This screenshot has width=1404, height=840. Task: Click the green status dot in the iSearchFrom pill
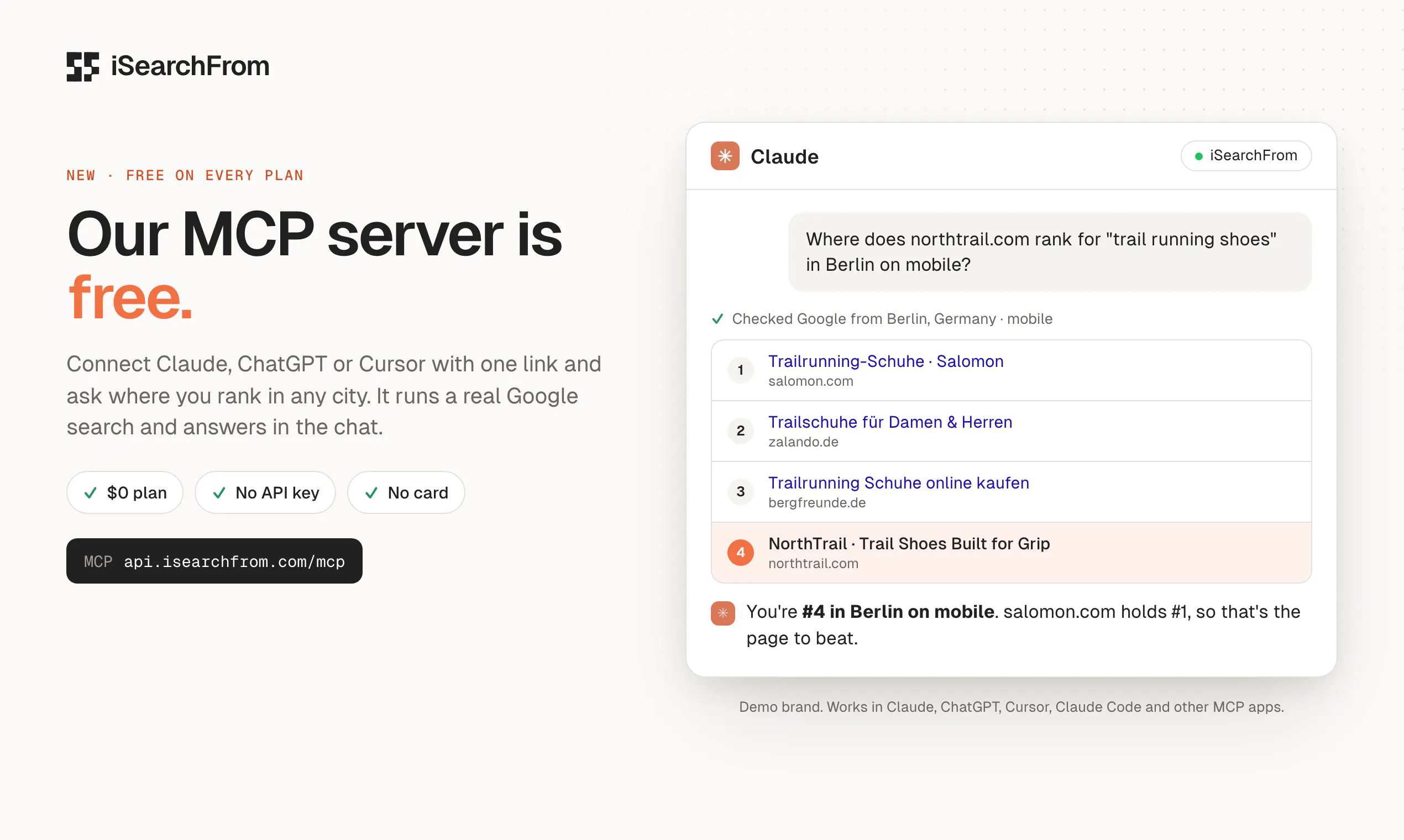1198,156
